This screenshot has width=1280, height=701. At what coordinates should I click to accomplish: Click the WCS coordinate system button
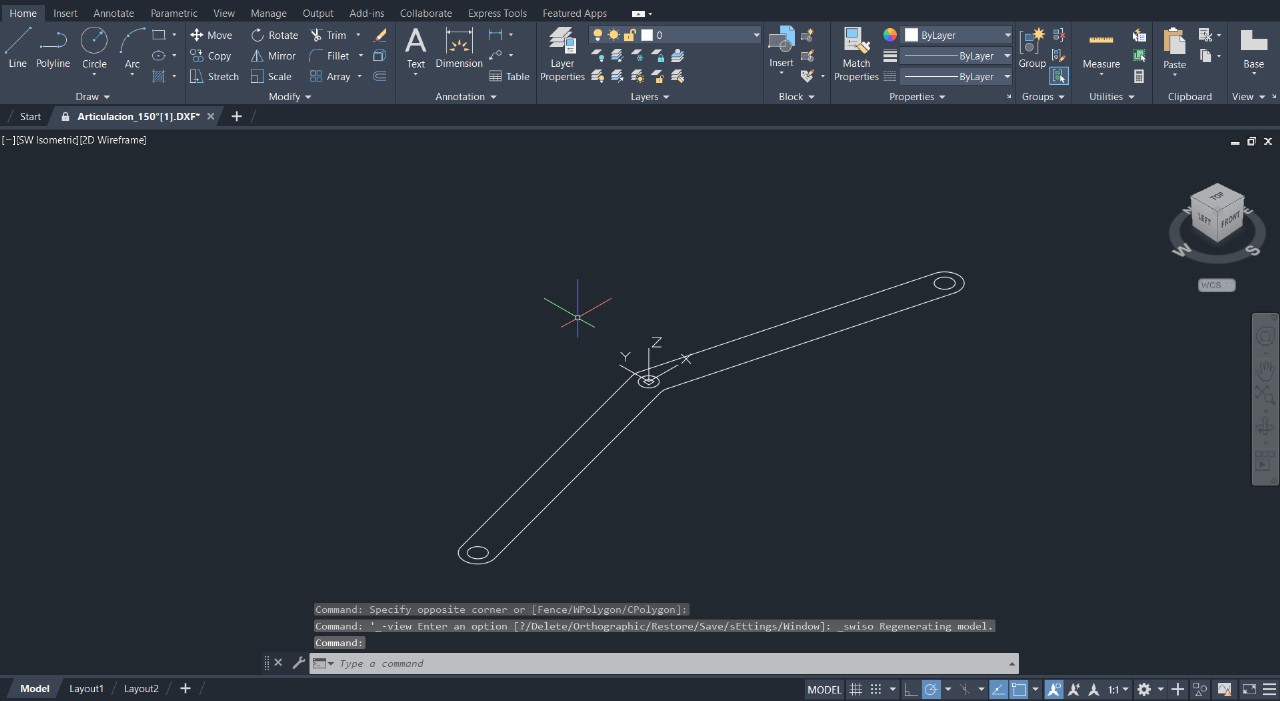tap(1216, 285)
